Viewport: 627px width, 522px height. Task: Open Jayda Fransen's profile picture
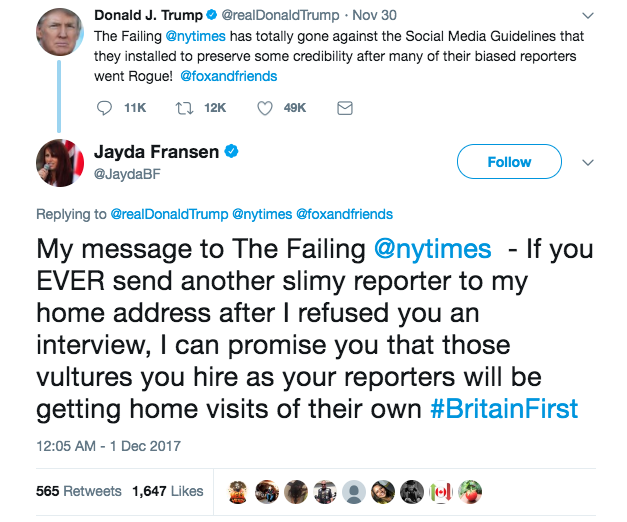[60, 163]
